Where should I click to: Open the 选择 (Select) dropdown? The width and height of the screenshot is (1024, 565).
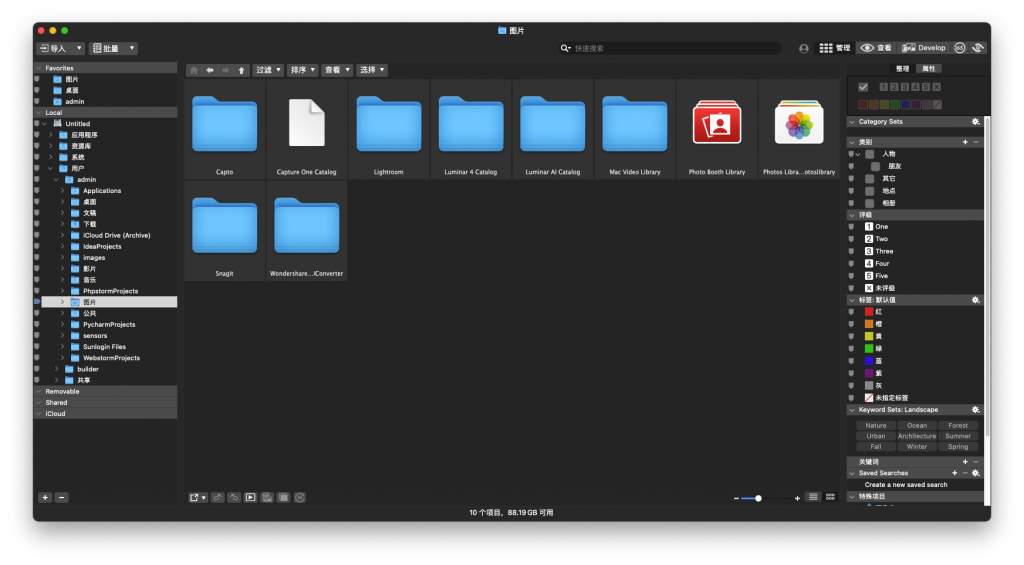click(x=372, y=70)
